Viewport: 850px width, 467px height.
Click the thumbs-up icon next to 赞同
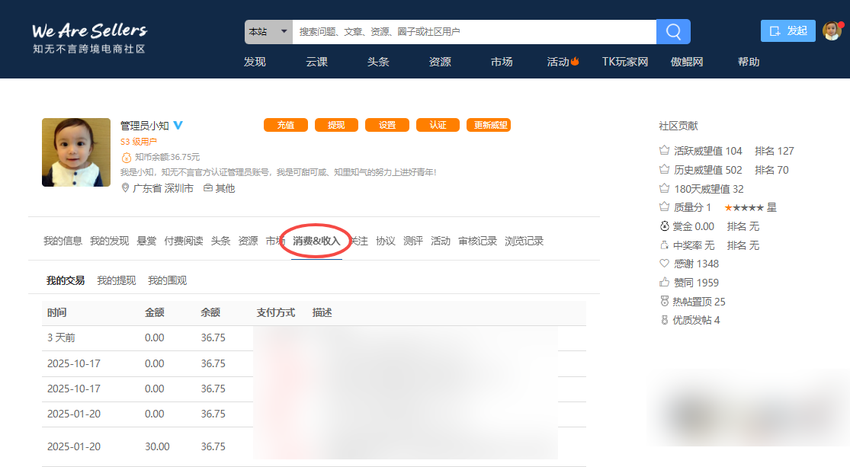(x=663, y=282)
